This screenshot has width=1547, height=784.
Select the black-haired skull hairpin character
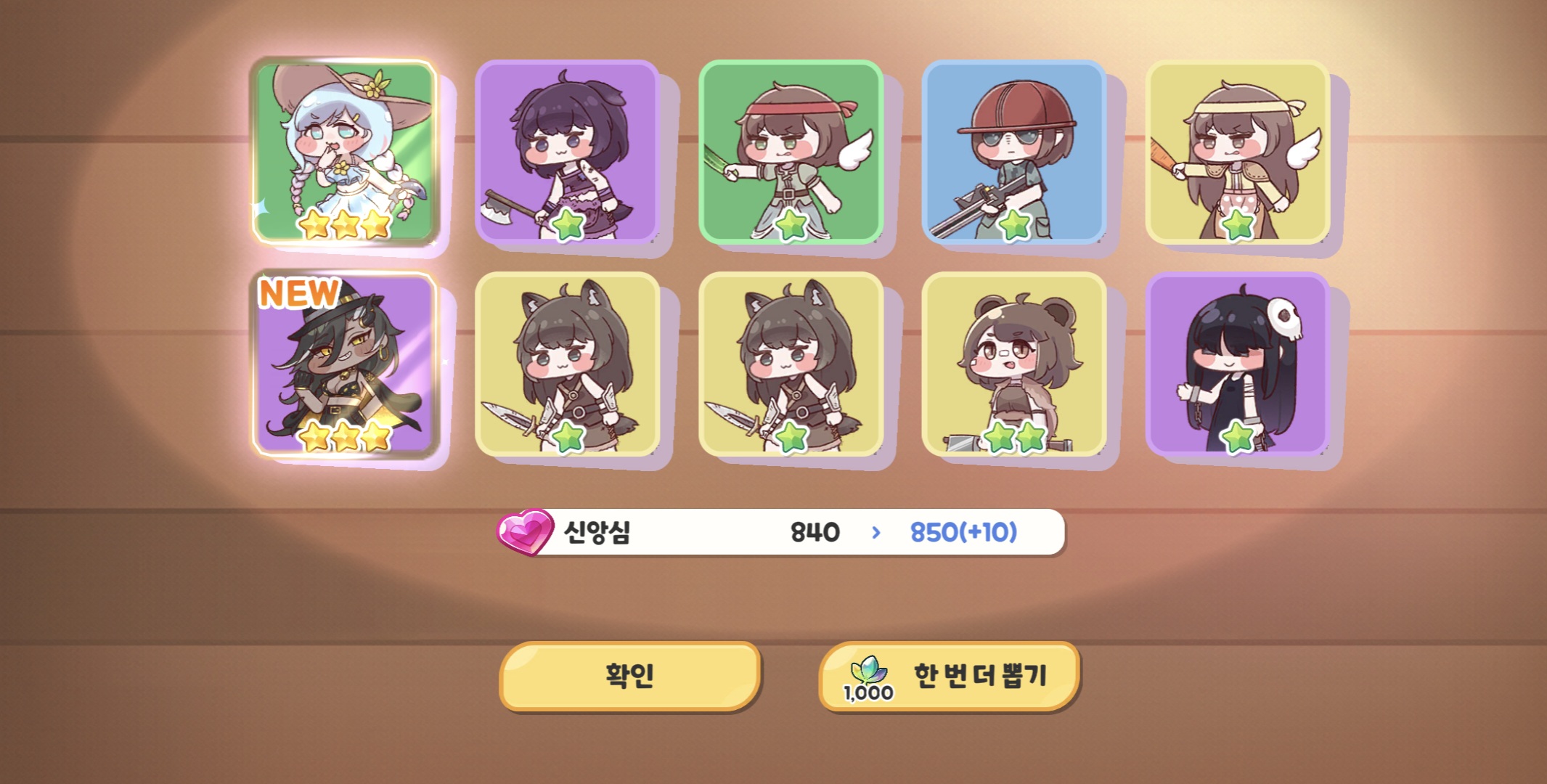click(x=1238, y=364)
